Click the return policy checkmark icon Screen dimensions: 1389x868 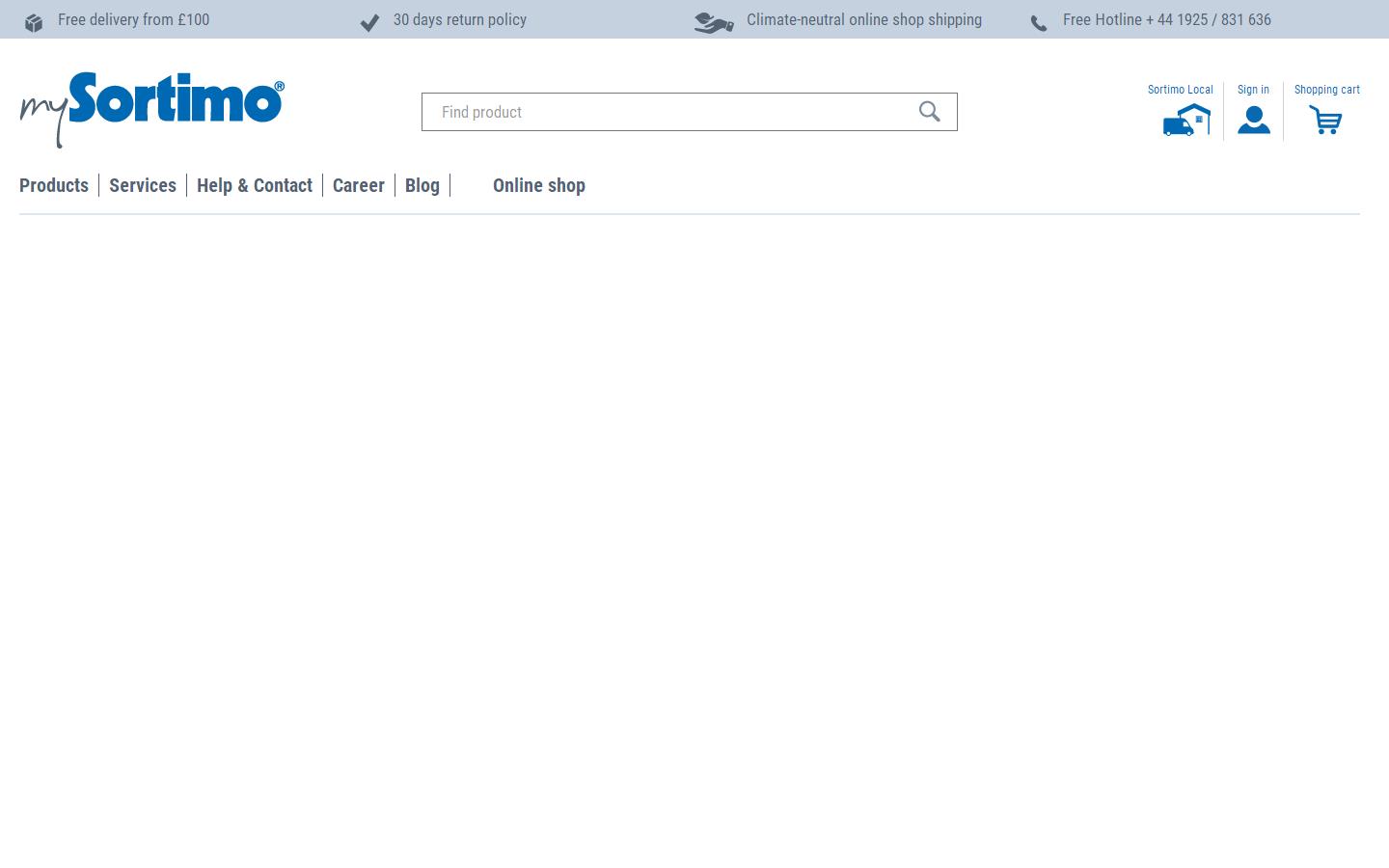point(369,22)
